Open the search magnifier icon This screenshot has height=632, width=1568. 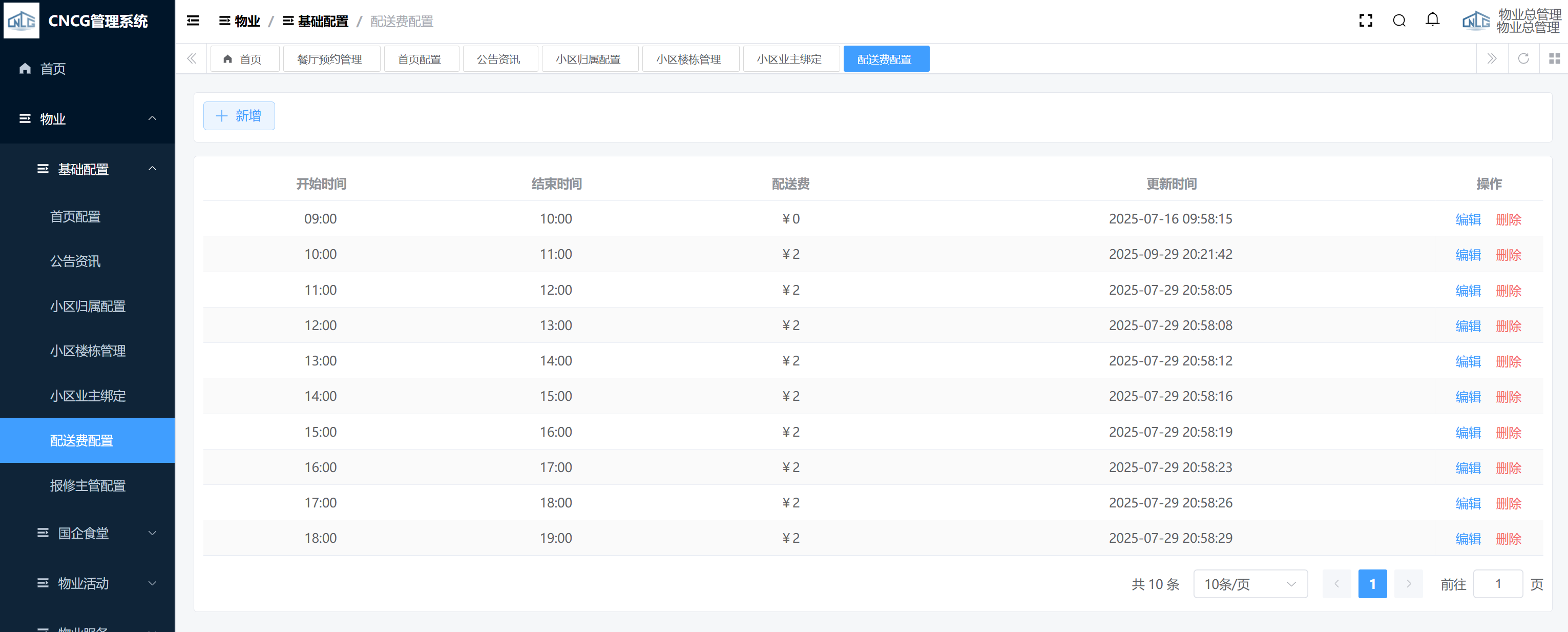point(1399,21)
